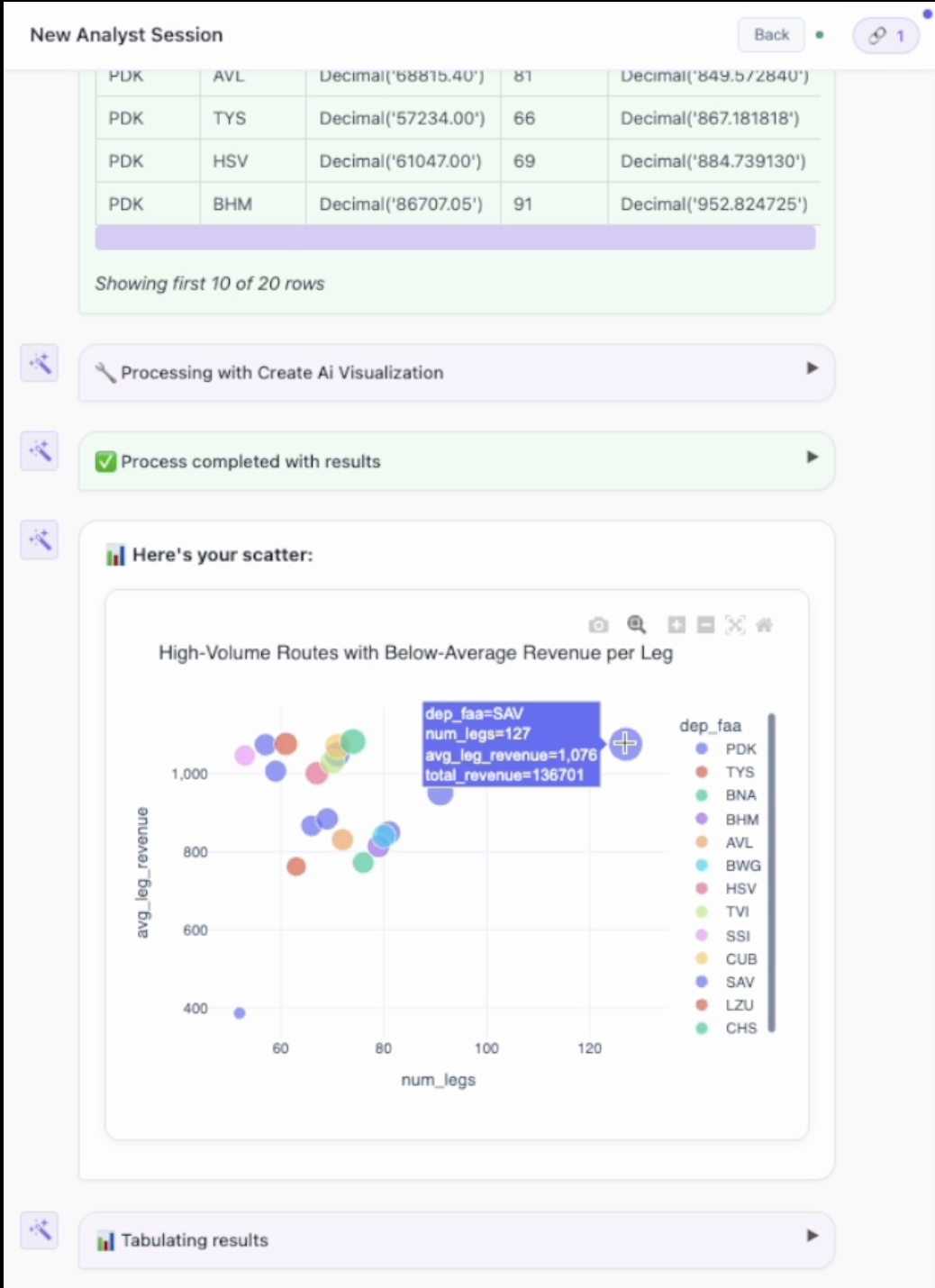
Task: Open the link counter pill button
Action: pyautogui.click(x=886, y=36)
